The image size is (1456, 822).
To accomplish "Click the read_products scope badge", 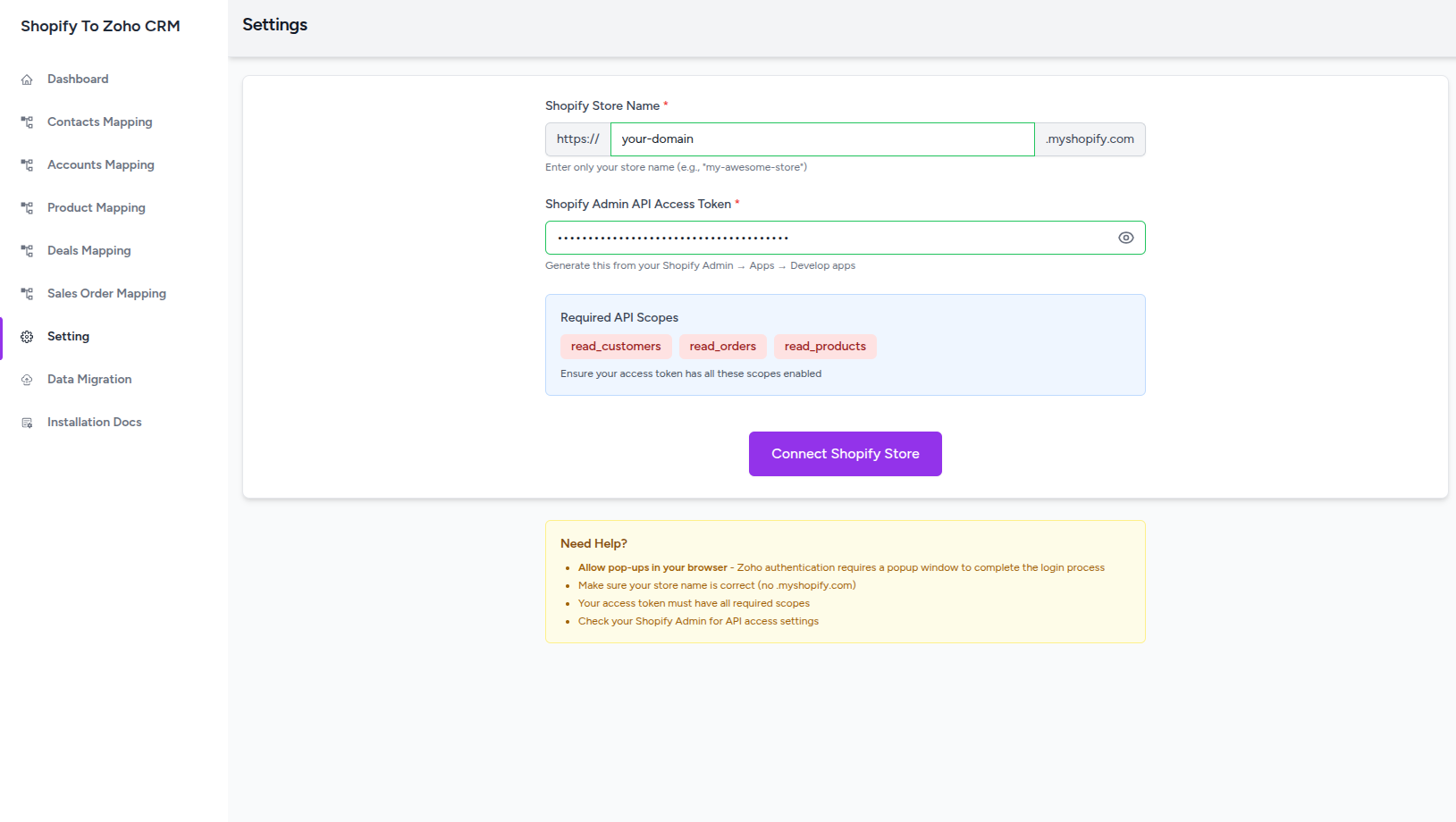I will [x=824, y=346].
